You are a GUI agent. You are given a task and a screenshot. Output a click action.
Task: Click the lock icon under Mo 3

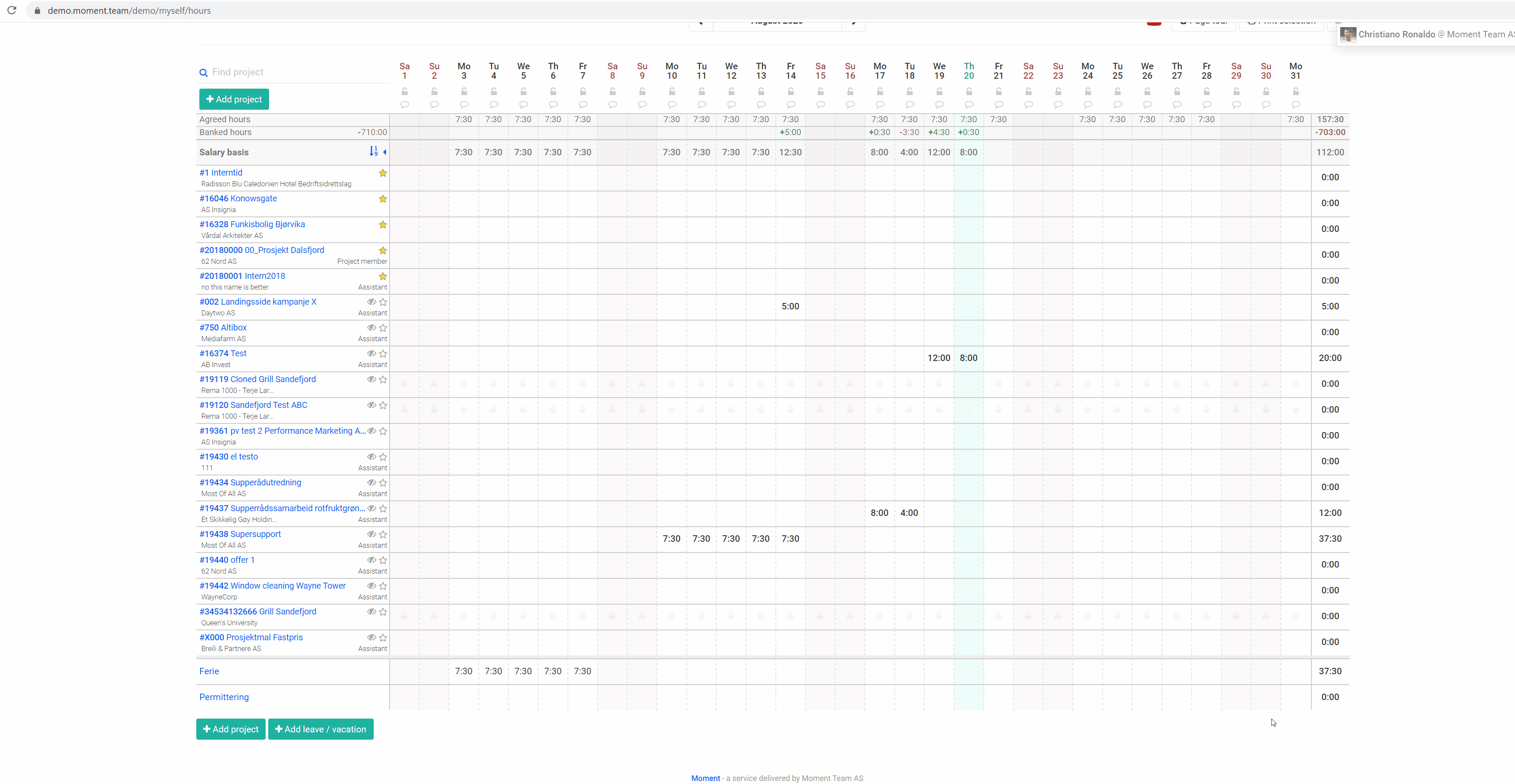(x=464, y=92)
